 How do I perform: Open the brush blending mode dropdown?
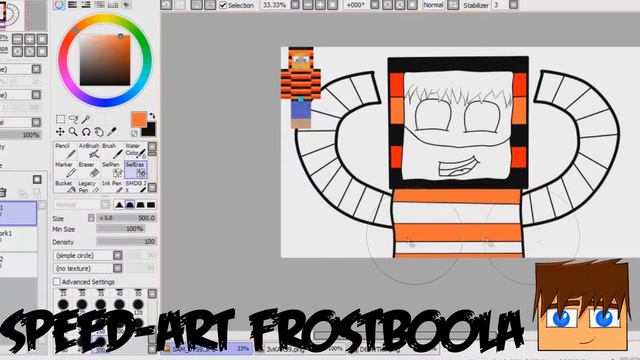coord(105,204)
